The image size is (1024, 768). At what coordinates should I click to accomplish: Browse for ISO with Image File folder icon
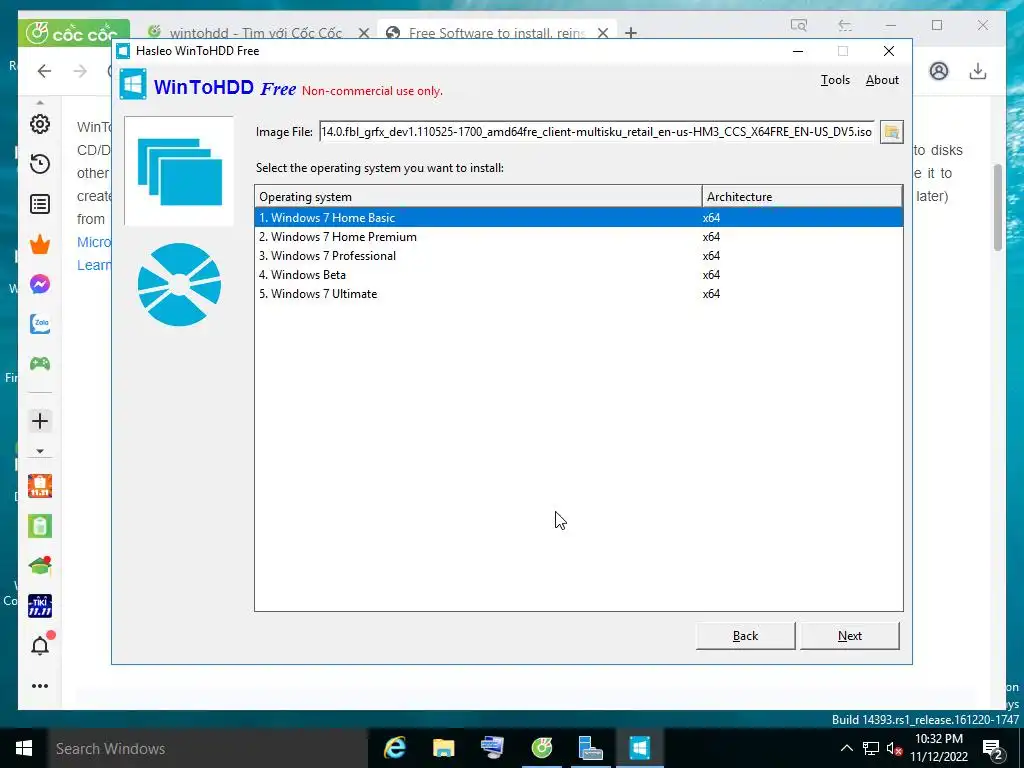pos(891,132)
